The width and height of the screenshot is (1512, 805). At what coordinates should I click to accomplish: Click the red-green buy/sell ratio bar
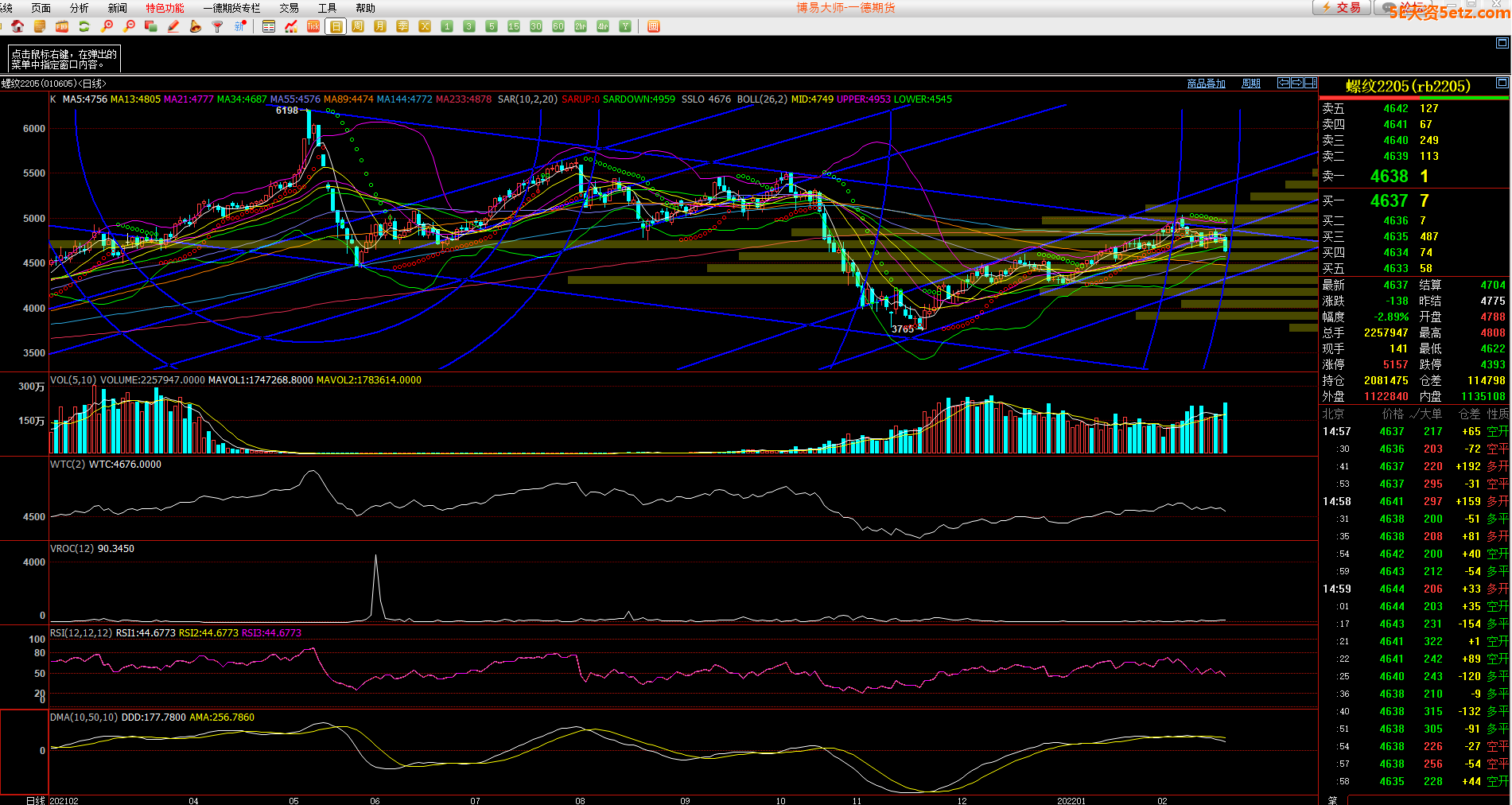coord(1414,98)
